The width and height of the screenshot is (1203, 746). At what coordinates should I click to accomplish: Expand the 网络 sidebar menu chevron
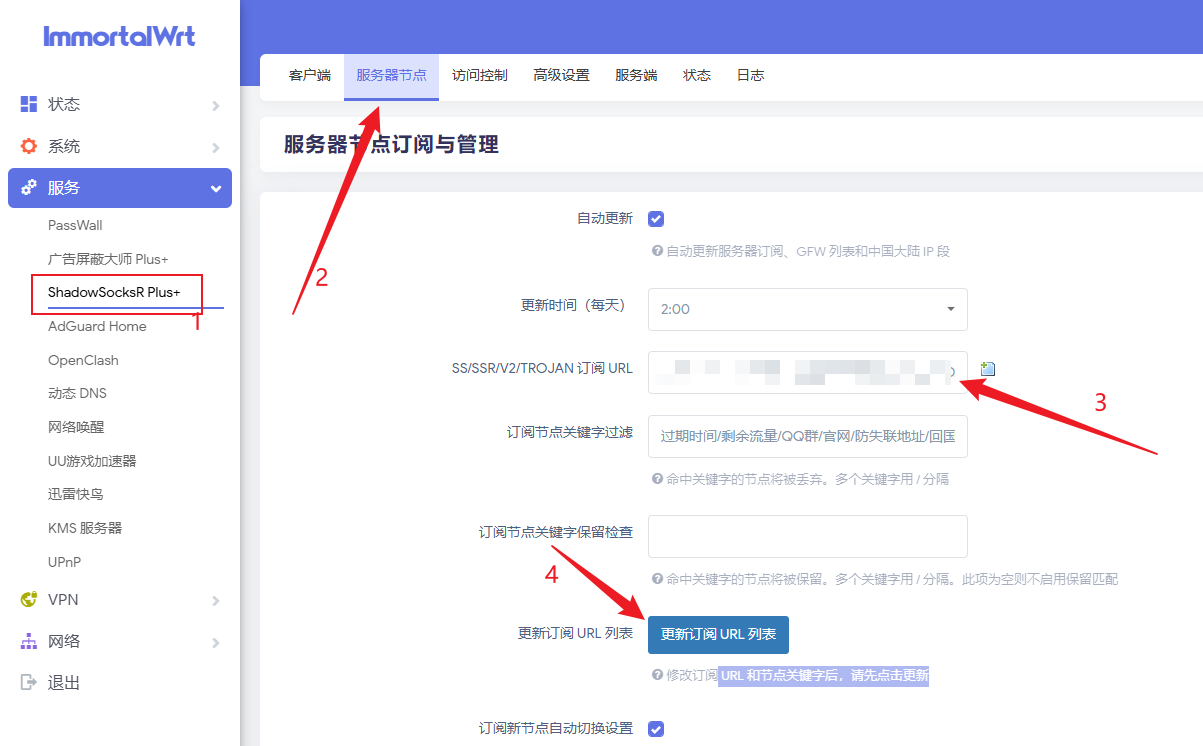pyautogui.click(x=215, y=642)
